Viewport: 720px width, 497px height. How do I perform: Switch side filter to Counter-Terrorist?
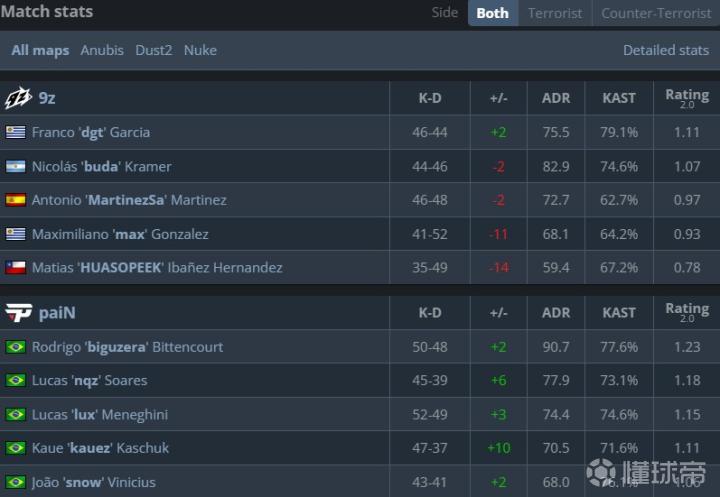[x=655, y=13]
